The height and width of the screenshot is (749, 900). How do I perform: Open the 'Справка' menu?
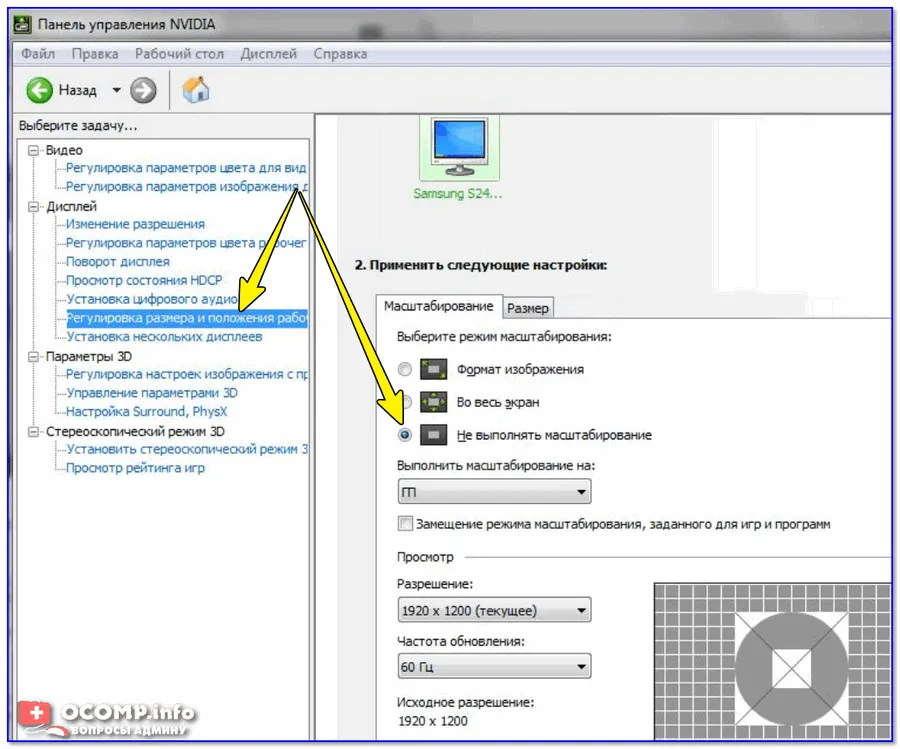click(x=340, y=54)
